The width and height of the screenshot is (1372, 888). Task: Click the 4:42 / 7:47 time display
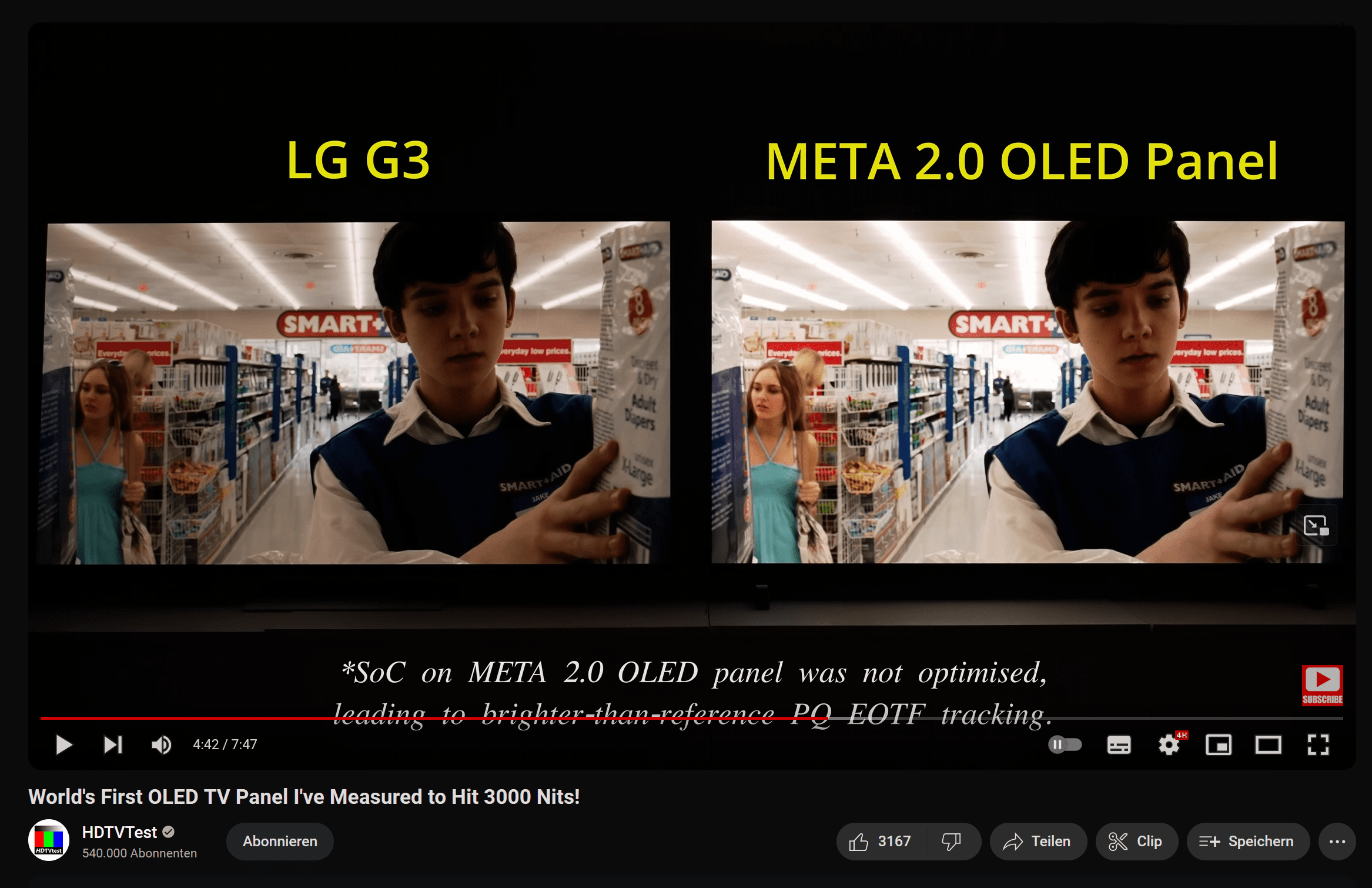click(x=225, y=745)
